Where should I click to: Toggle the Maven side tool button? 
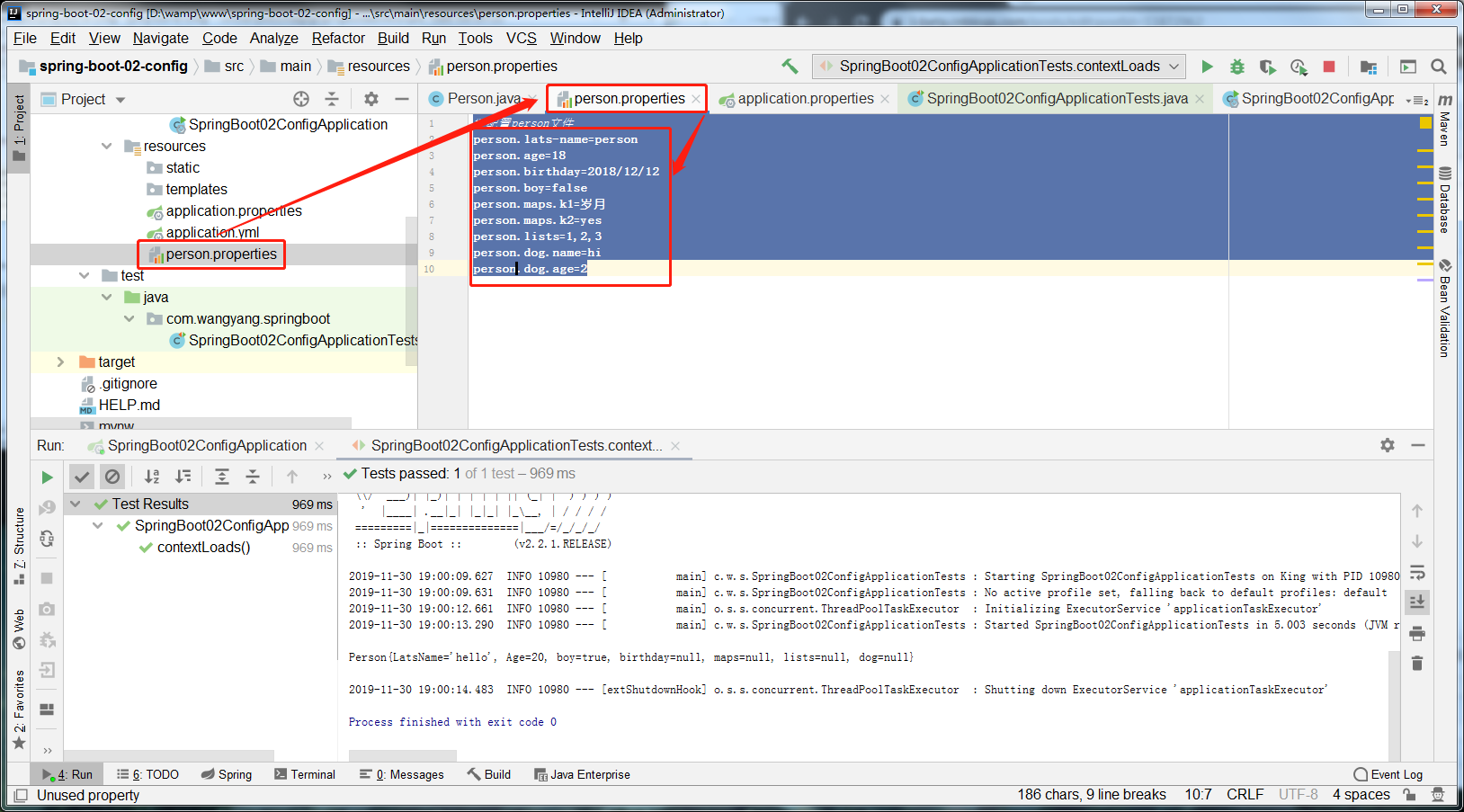(1444, 119)
